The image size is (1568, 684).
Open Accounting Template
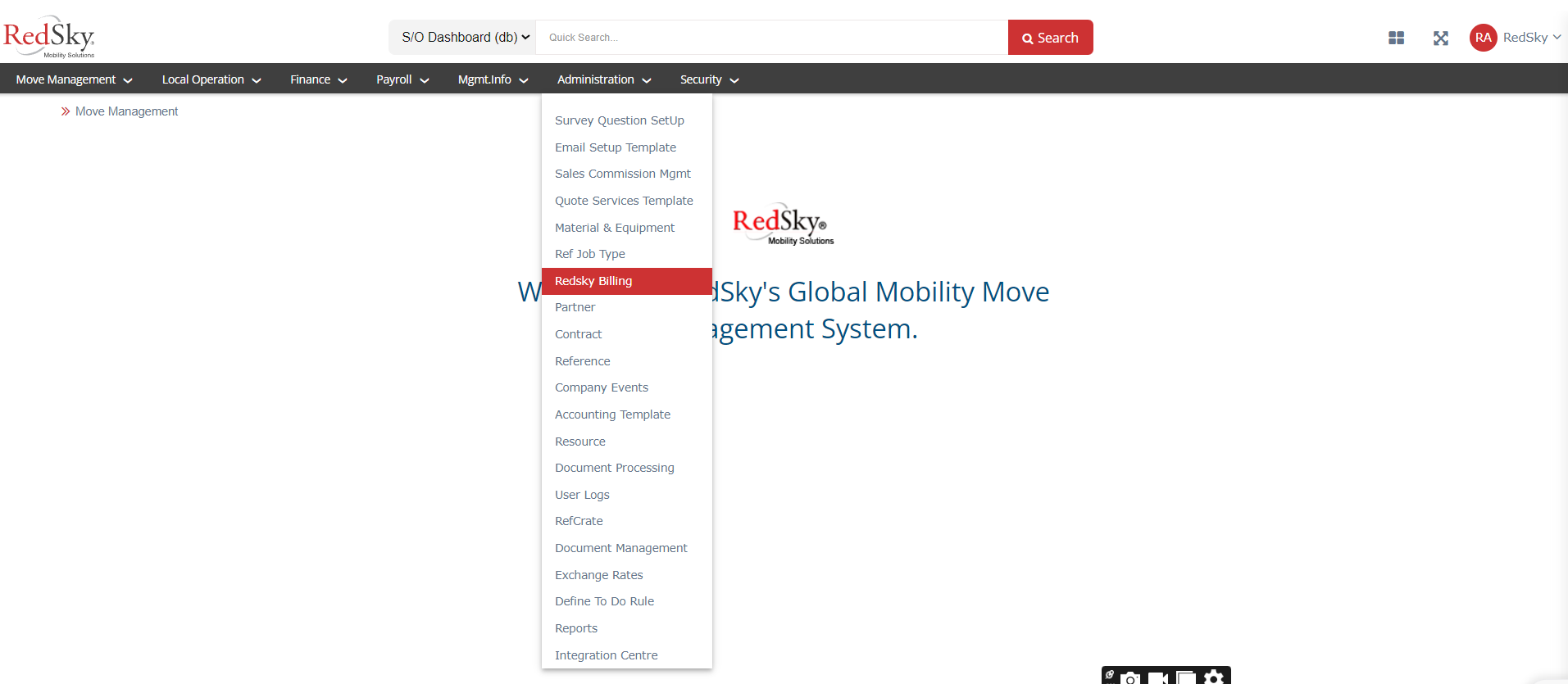click(626, 414)
